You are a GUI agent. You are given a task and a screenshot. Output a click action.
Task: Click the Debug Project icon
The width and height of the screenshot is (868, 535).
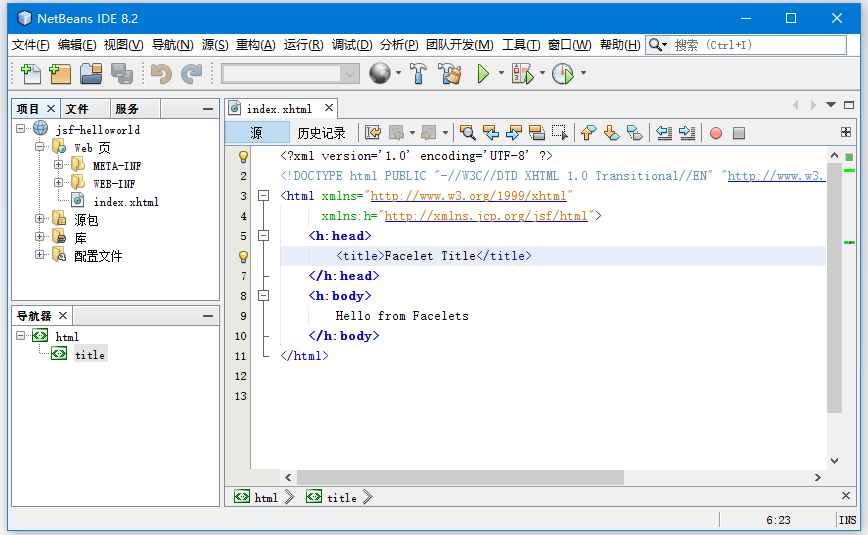pyautogui.click(x=521, y=74)
